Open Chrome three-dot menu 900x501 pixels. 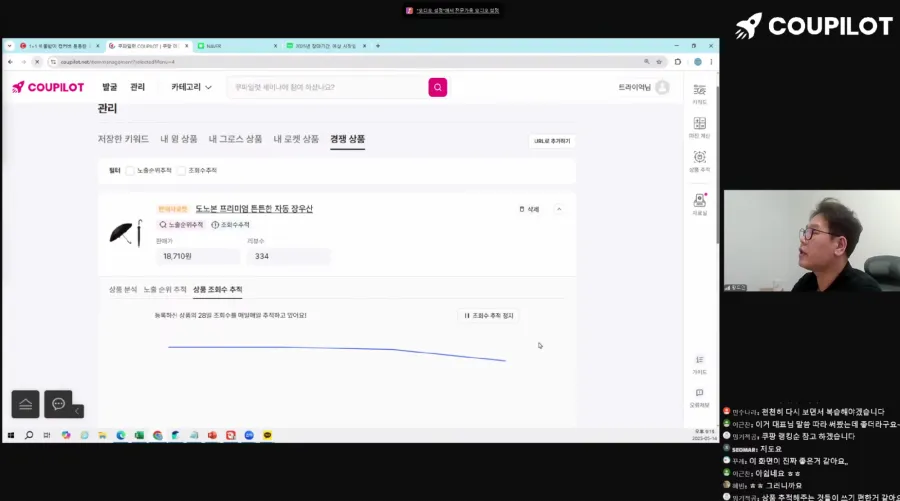click(x=711, y=61)
